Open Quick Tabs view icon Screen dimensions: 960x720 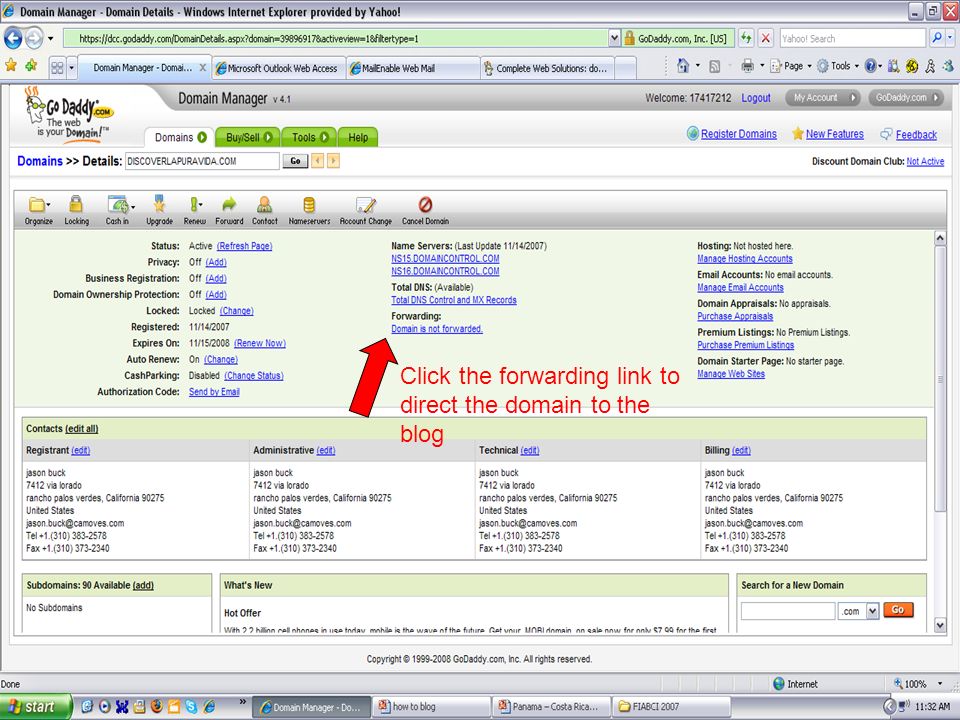pyautogui.click(x=57, y=67)
